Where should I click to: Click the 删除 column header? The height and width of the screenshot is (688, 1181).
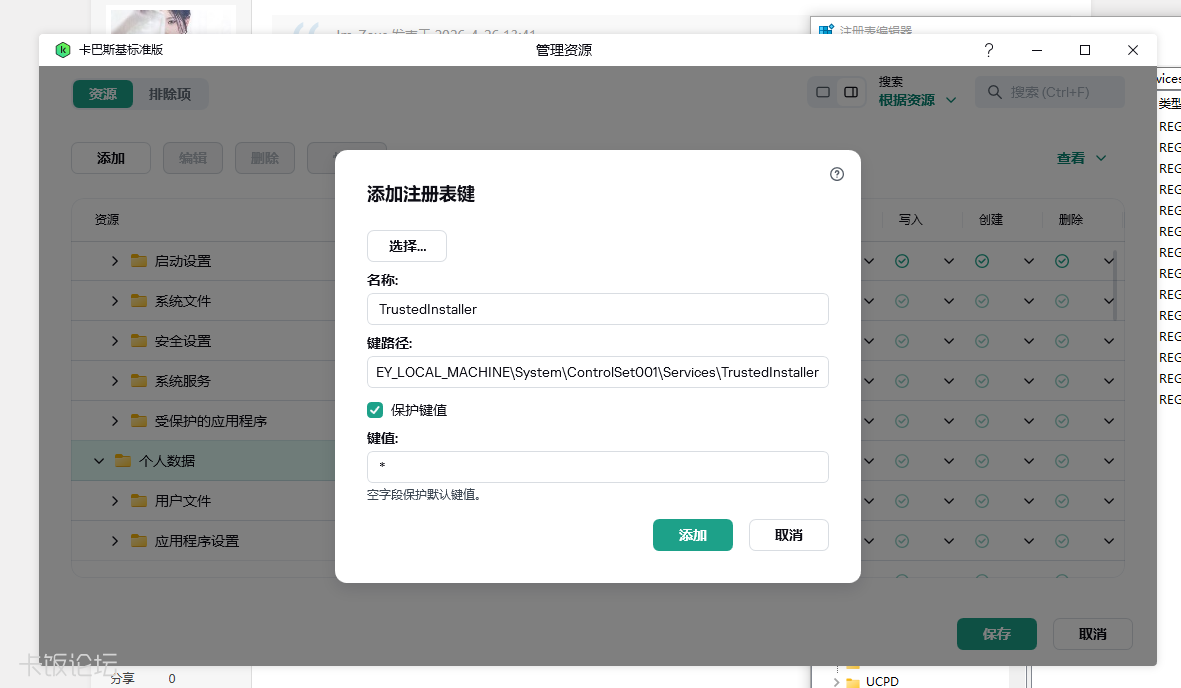(x=1070, y=219)
